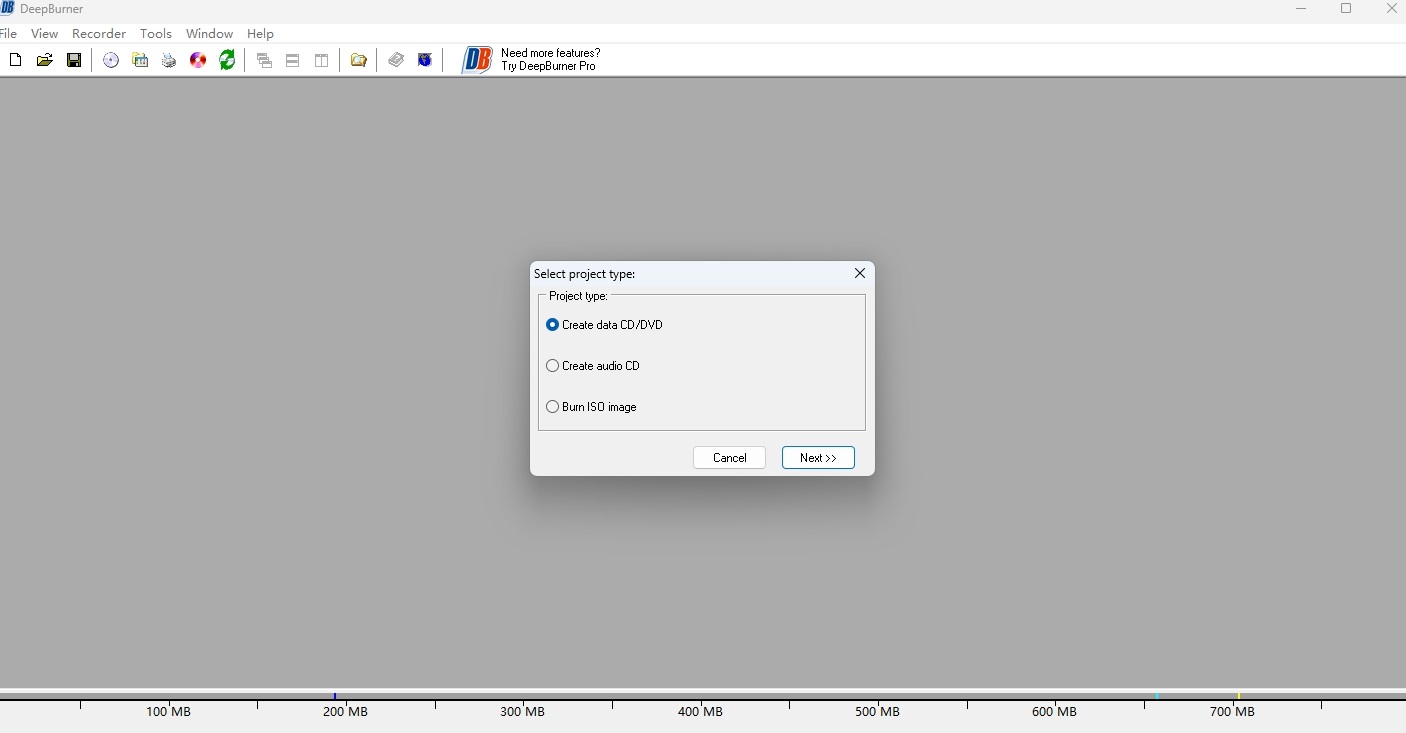Click the printer icon in toolbar
1406x733 pixels.
pos(169,60)
